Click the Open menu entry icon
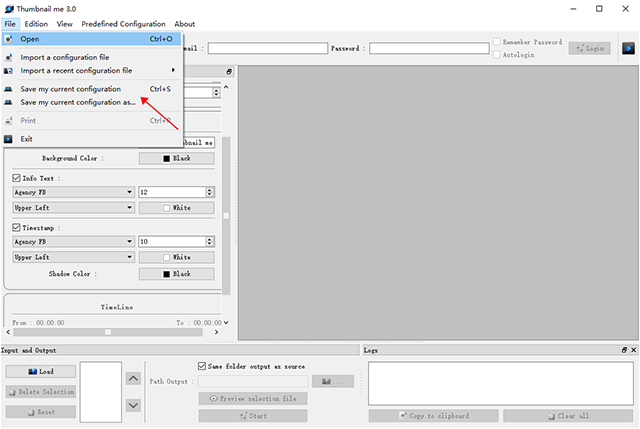Image resolution: width=640 pixels, height=429 pixels. pos(9,39)
